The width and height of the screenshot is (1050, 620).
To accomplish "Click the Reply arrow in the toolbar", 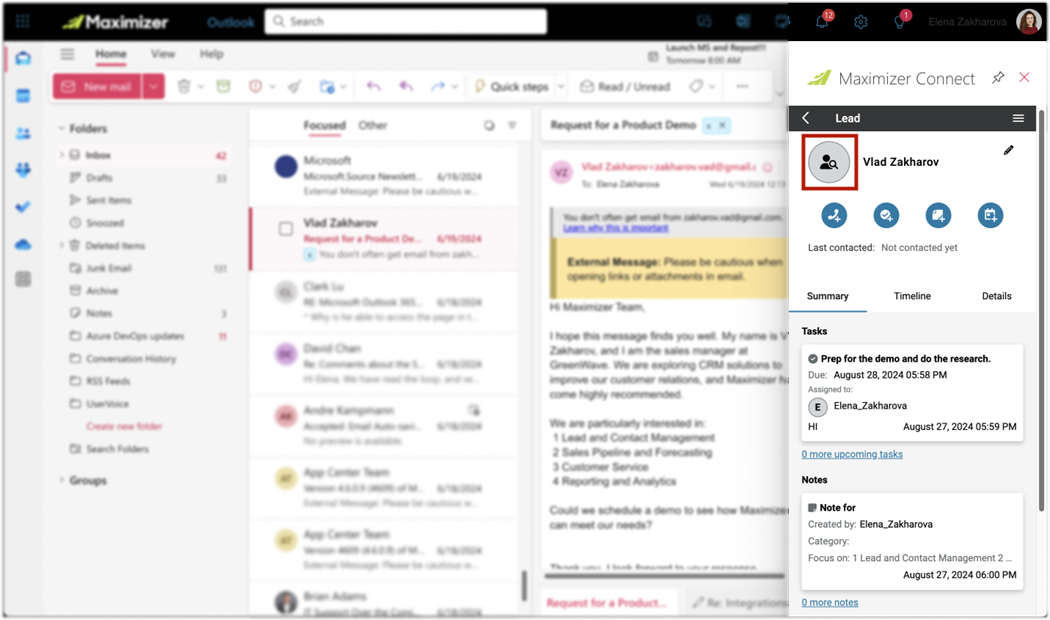I will tap(374, 86).
